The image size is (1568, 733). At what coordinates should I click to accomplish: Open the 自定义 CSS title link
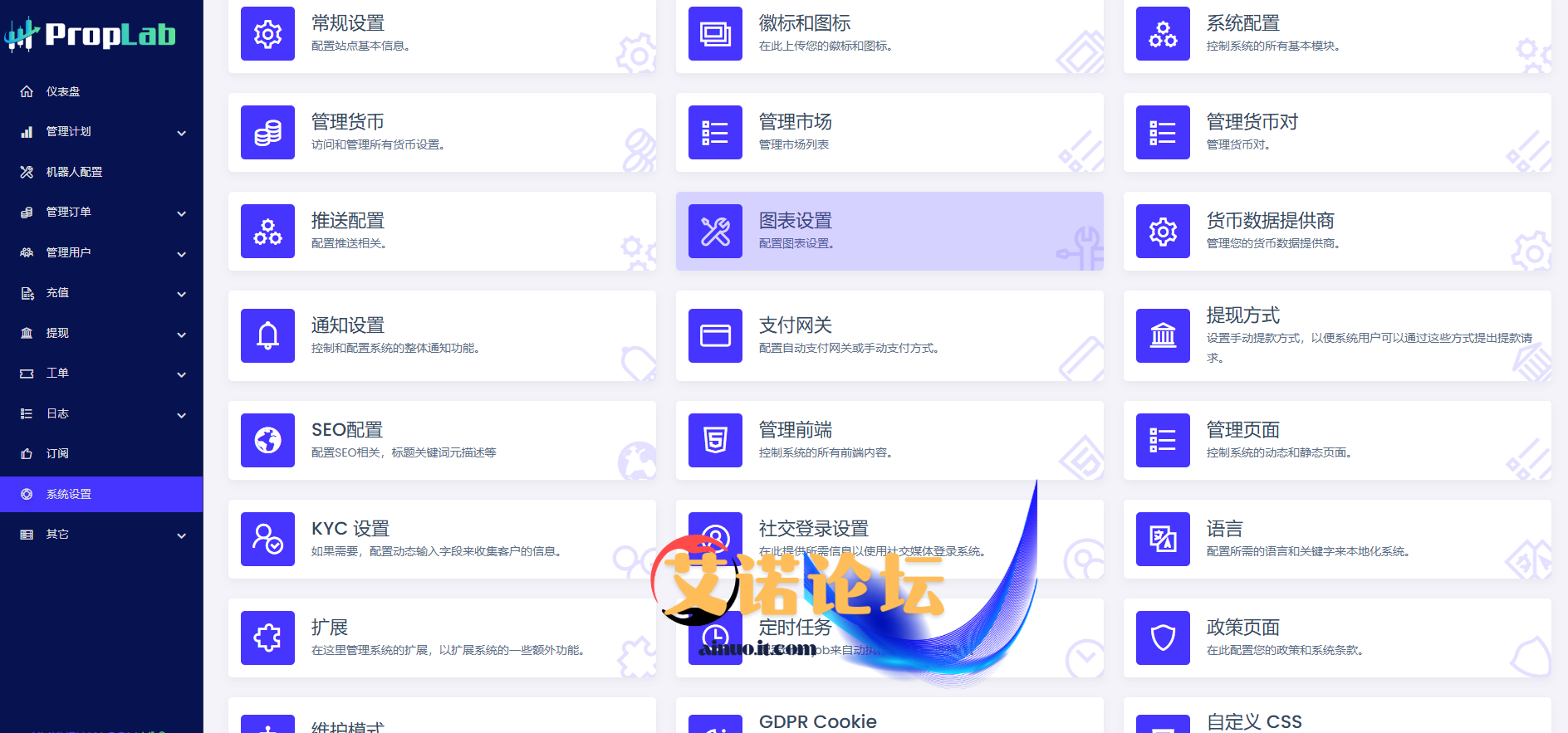point(1254,721)
